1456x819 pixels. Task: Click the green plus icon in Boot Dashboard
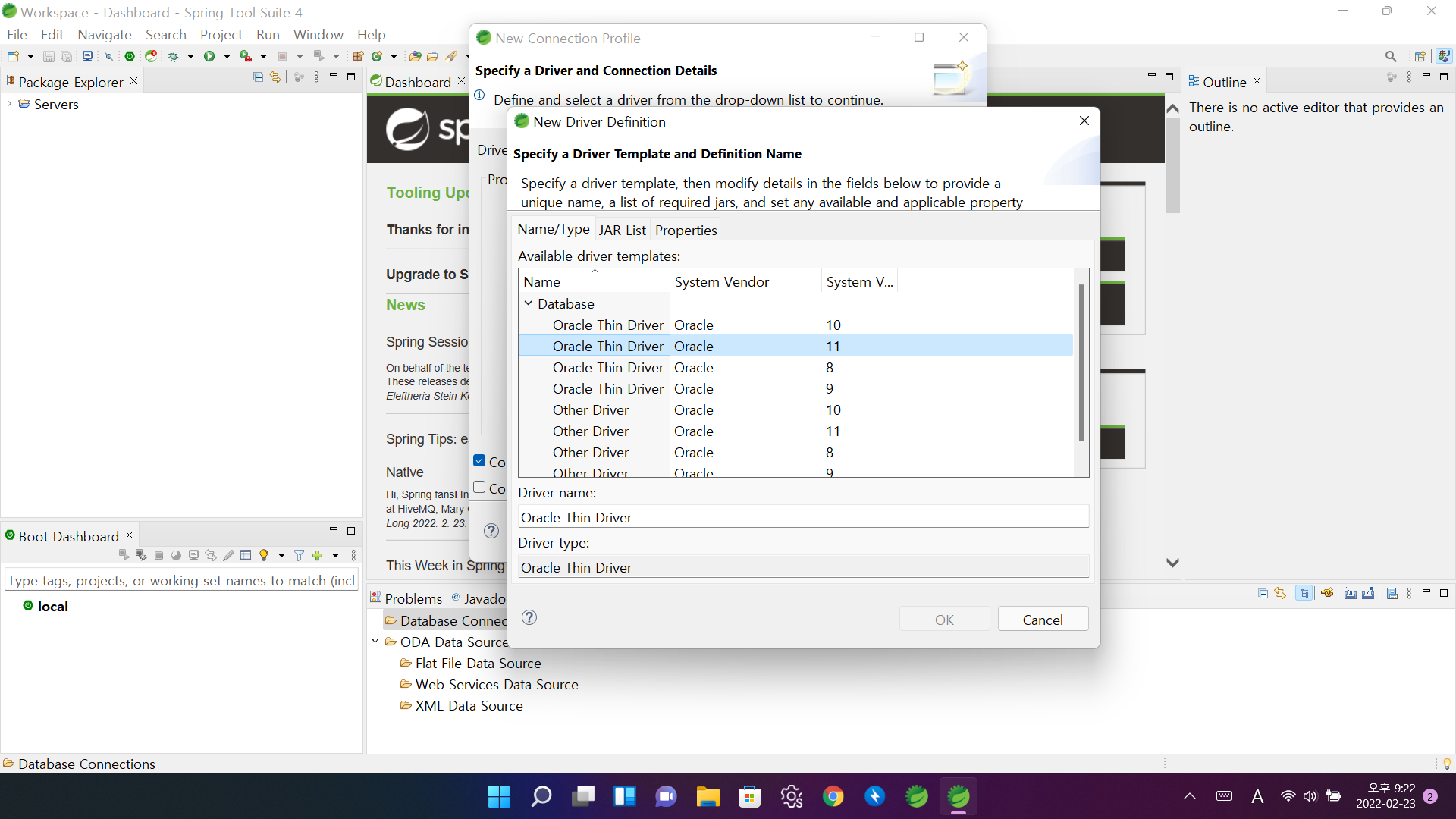click(318, 556)
